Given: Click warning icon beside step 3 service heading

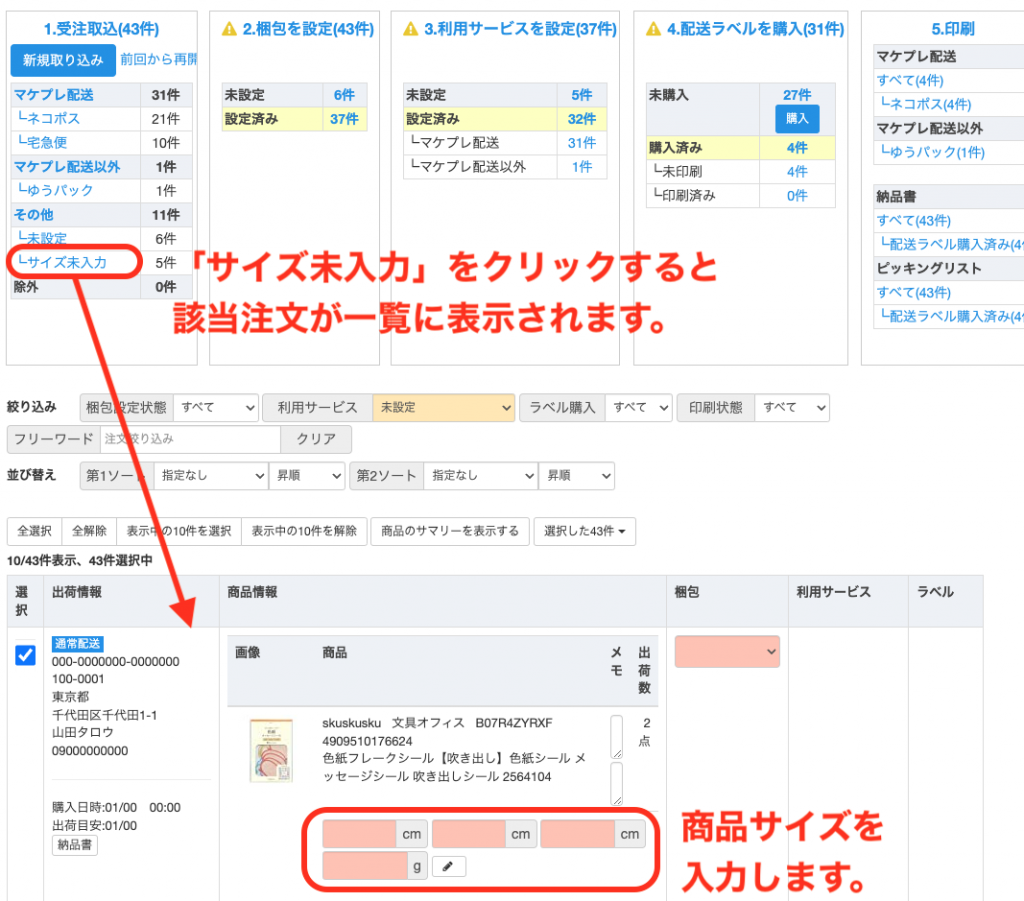Looking at the screenshot, I should [x=411, y=29].
